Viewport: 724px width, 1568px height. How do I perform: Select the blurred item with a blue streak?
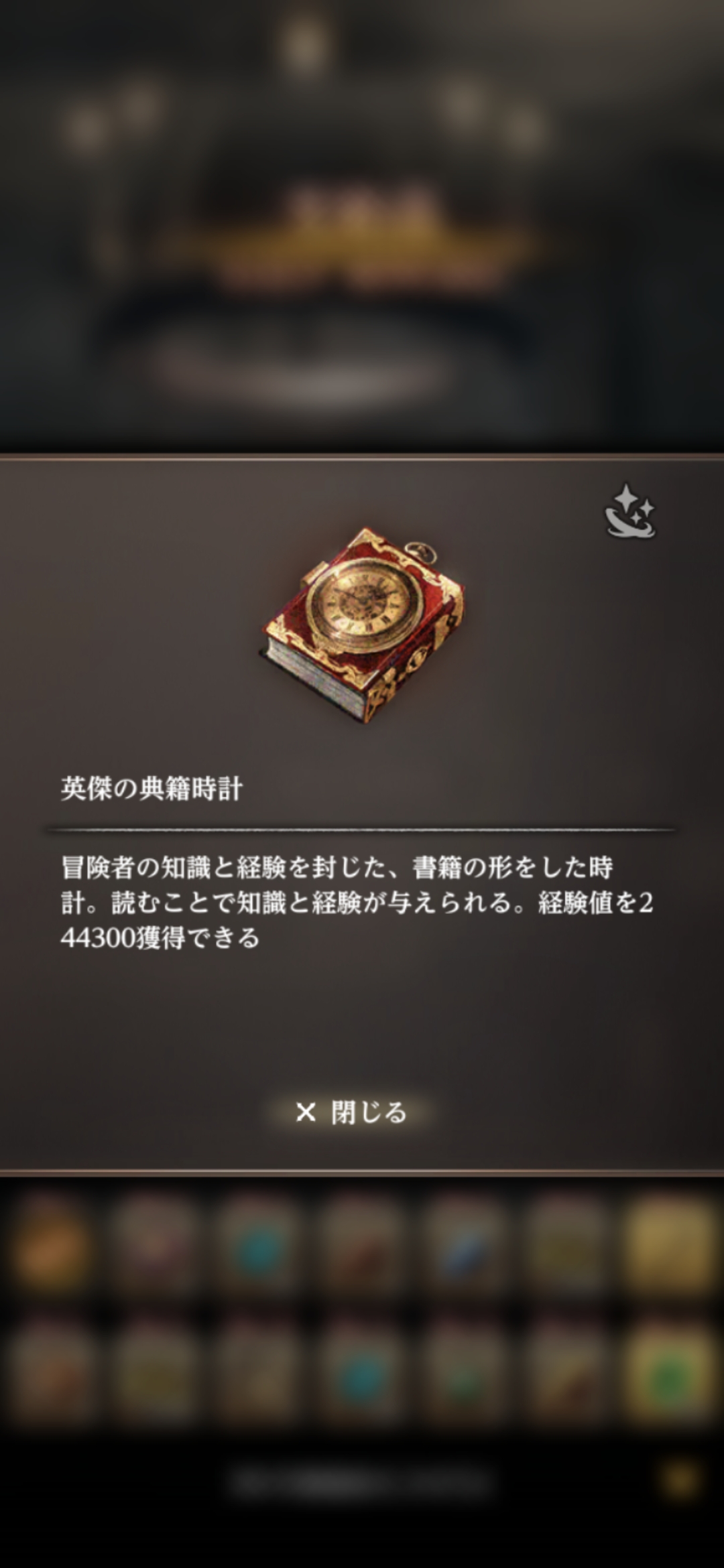coord(463,1246)
